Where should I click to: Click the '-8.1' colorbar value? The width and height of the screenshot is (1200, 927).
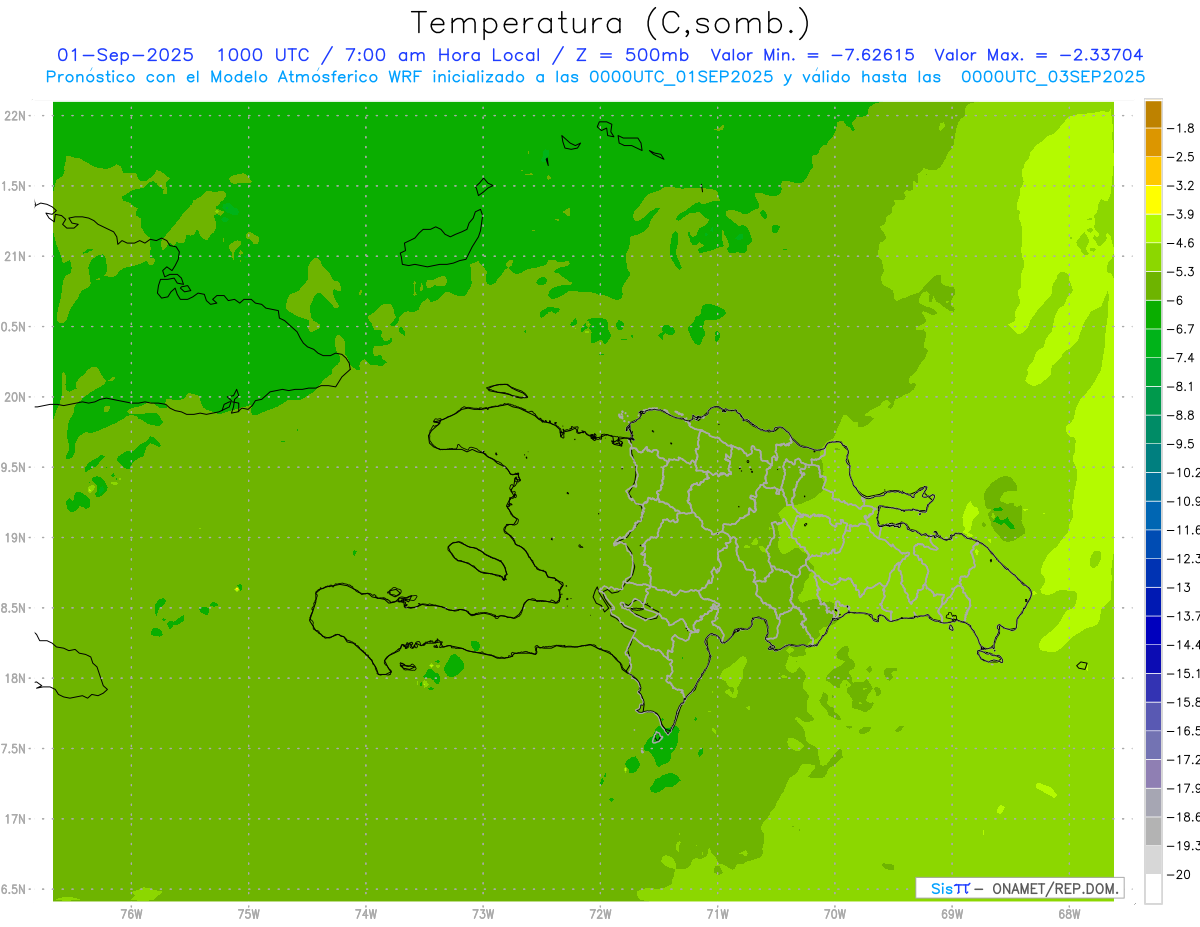click(x=1182, y=386)
